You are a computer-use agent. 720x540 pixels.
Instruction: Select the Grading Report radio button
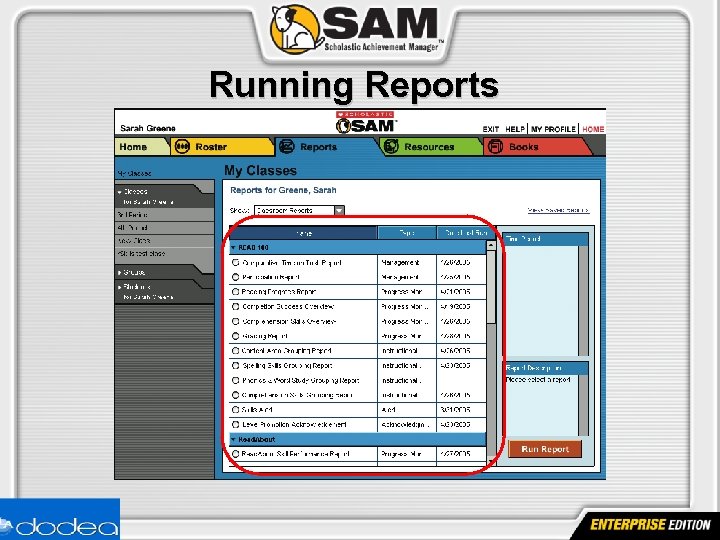click(236, 336)
